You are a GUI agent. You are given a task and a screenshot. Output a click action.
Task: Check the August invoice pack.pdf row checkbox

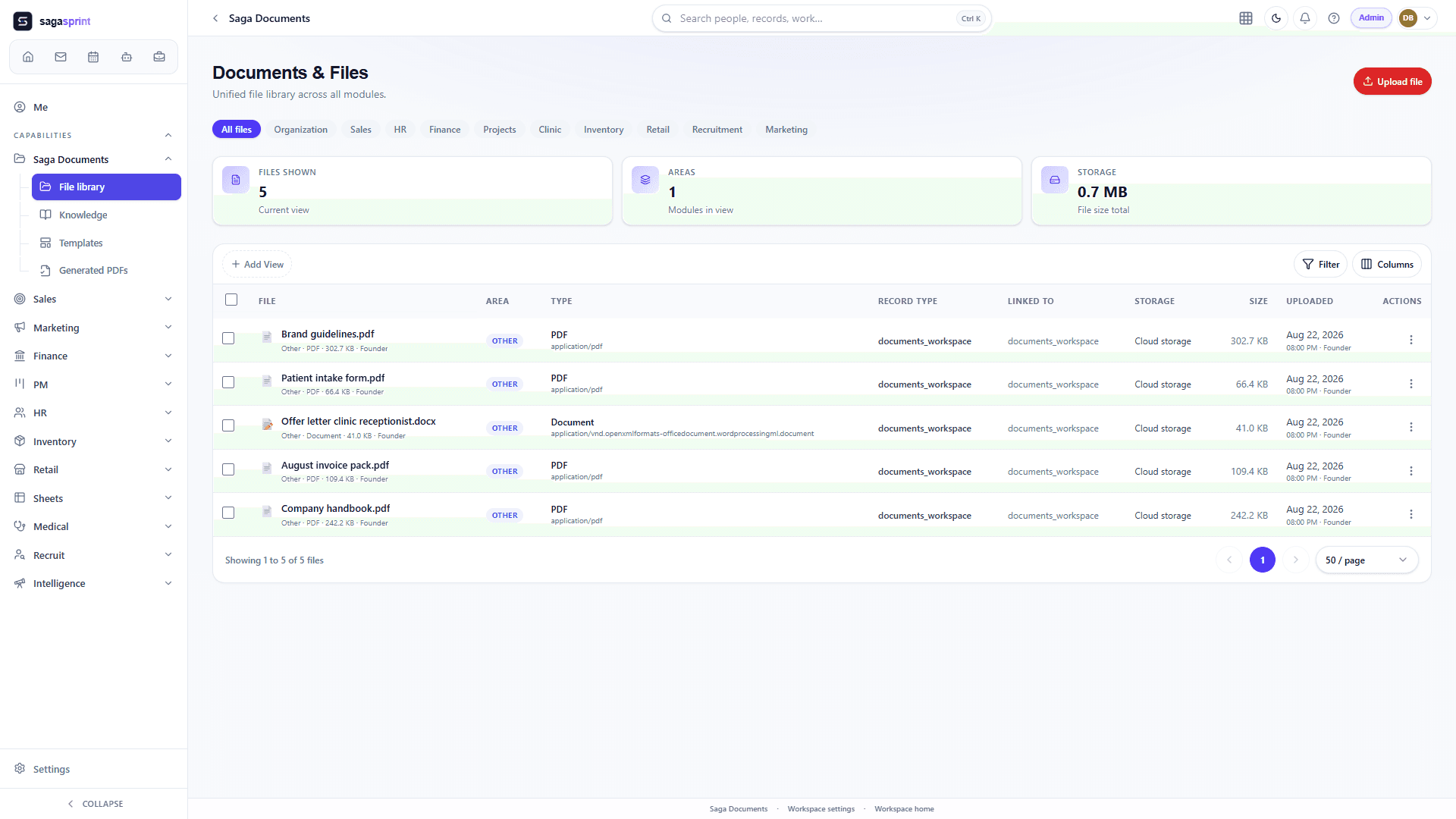click(228, 469)
